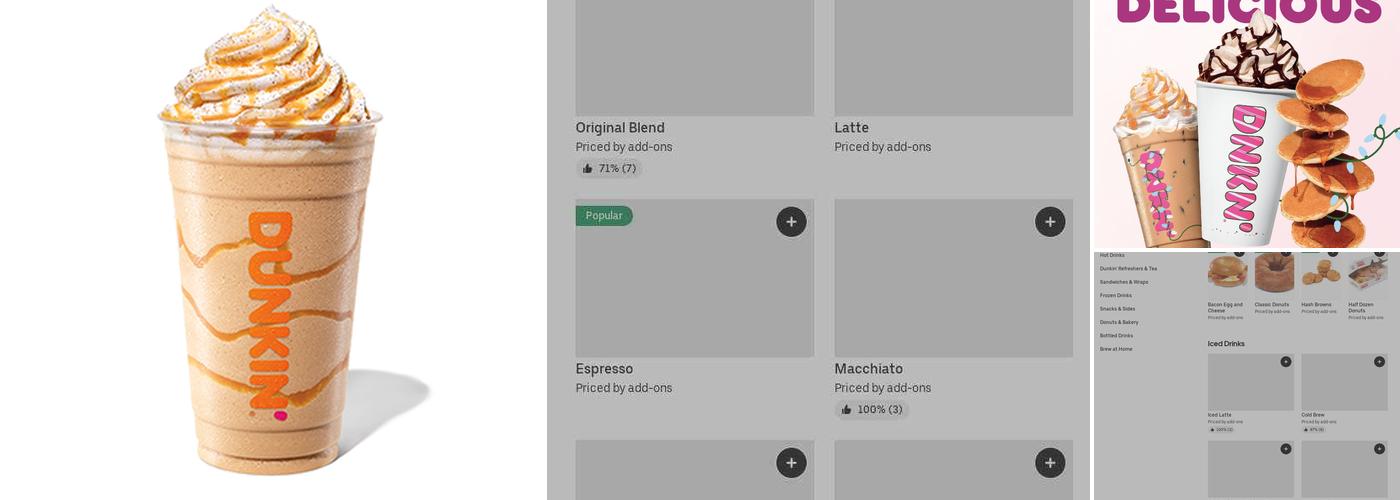Screen dimensions: 1400x500
Task: Click the thumbs-up 71% rating under Original Blend
Action: pyautogui.click(x=609, y=169)
